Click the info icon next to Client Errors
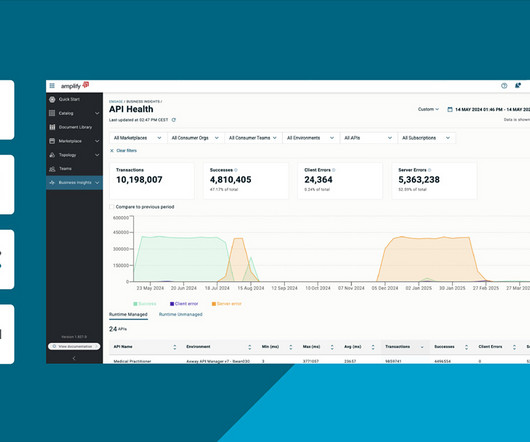Image resolution: width=530 pixels, height=442 pixels. click(334, 170)
